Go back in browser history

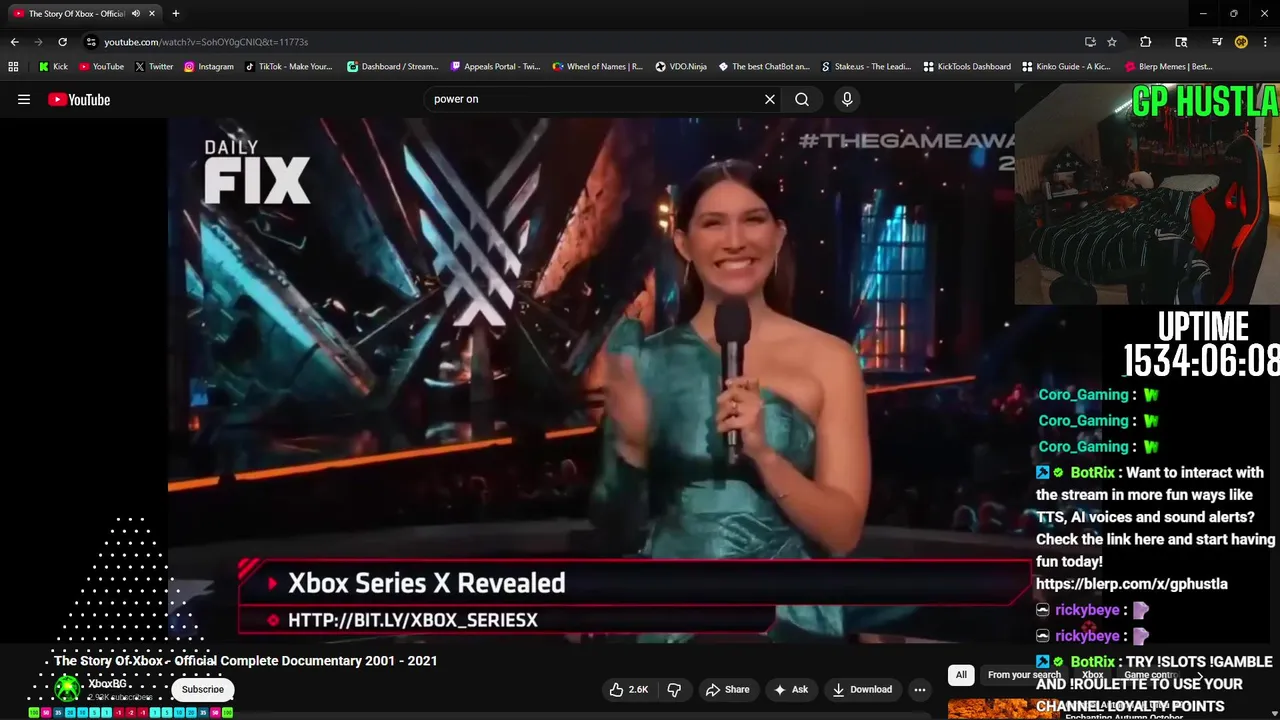(x=14, y=42)
